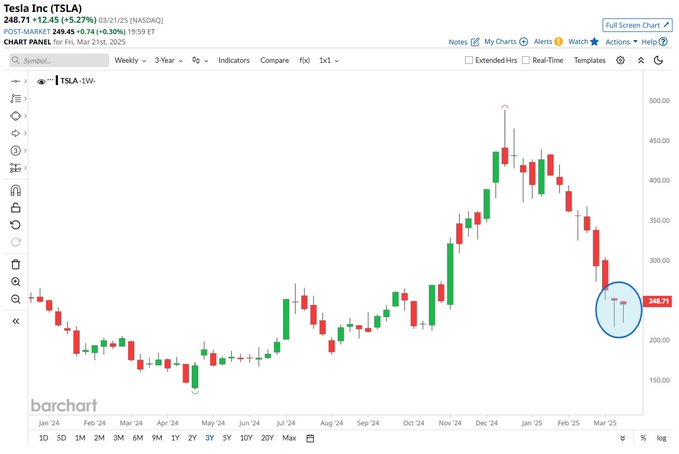The width and height of the screenshot is (679, 454).
Task: Select the 1D time range
Action: [x=43, y=438]
